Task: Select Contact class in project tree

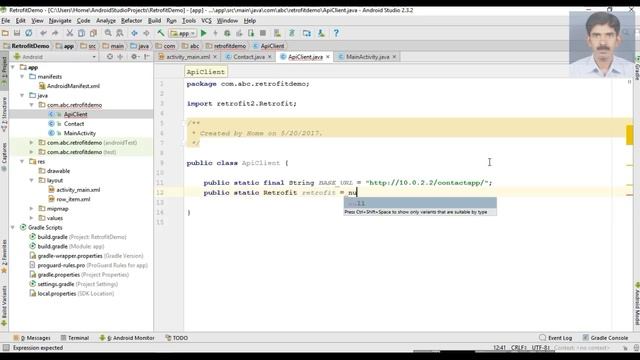Action: (x=74, y=124)
